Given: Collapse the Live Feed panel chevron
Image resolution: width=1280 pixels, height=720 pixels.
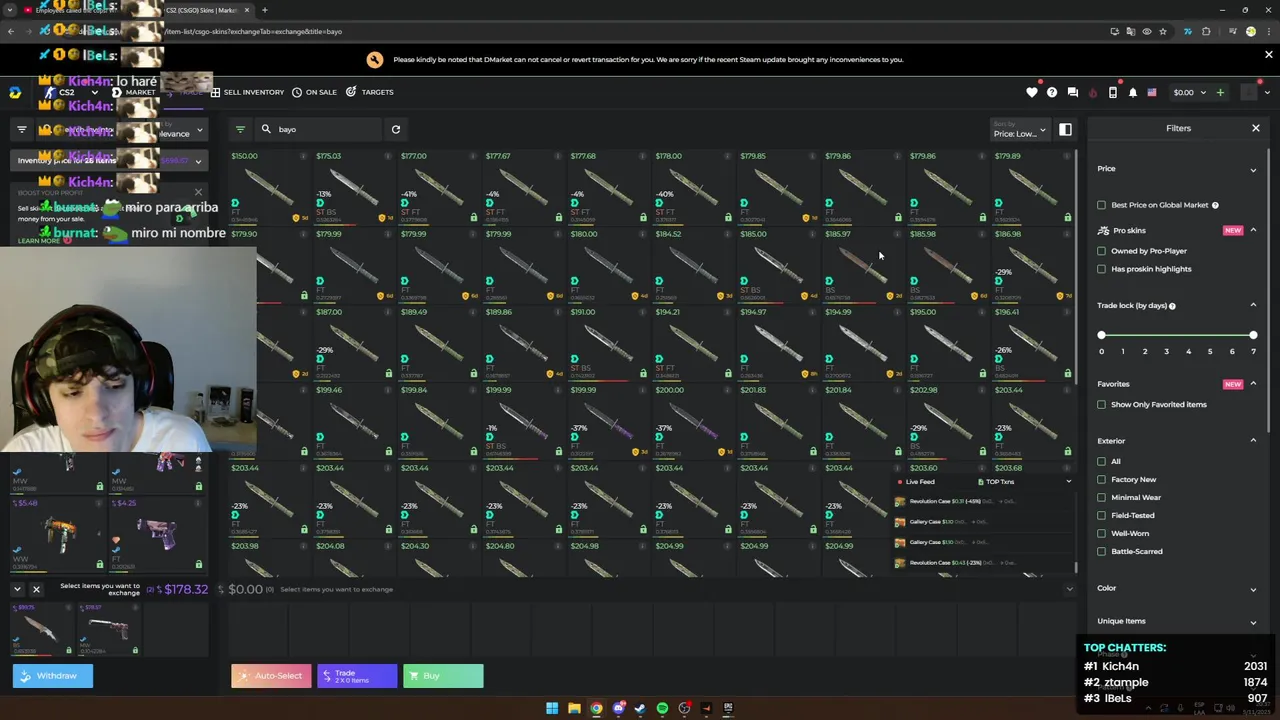Looking at the screenshot, I should (x=1068, y=482).
